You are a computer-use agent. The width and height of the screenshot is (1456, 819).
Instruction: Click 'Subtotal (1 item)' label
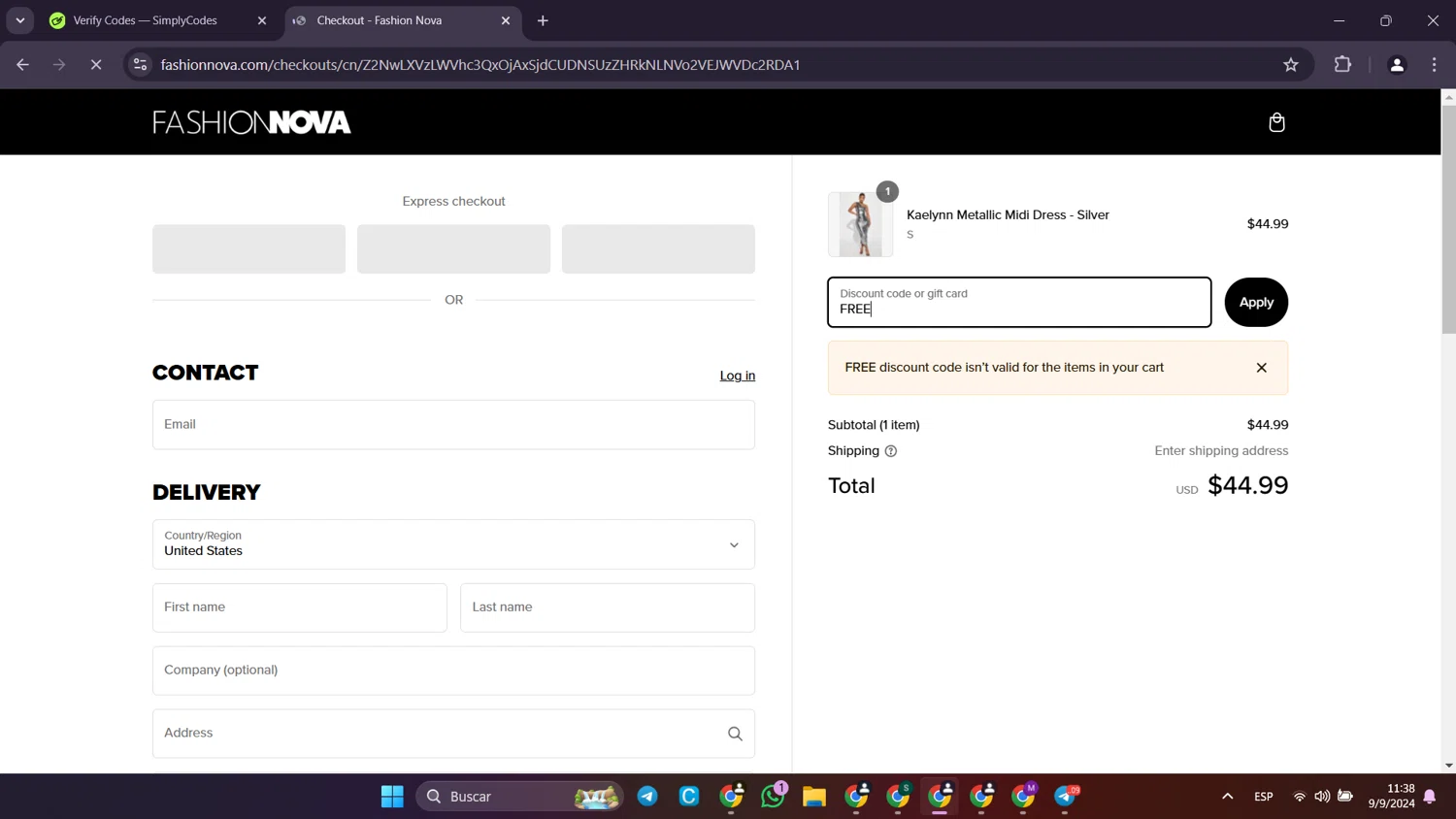click(x=874, y=425)
